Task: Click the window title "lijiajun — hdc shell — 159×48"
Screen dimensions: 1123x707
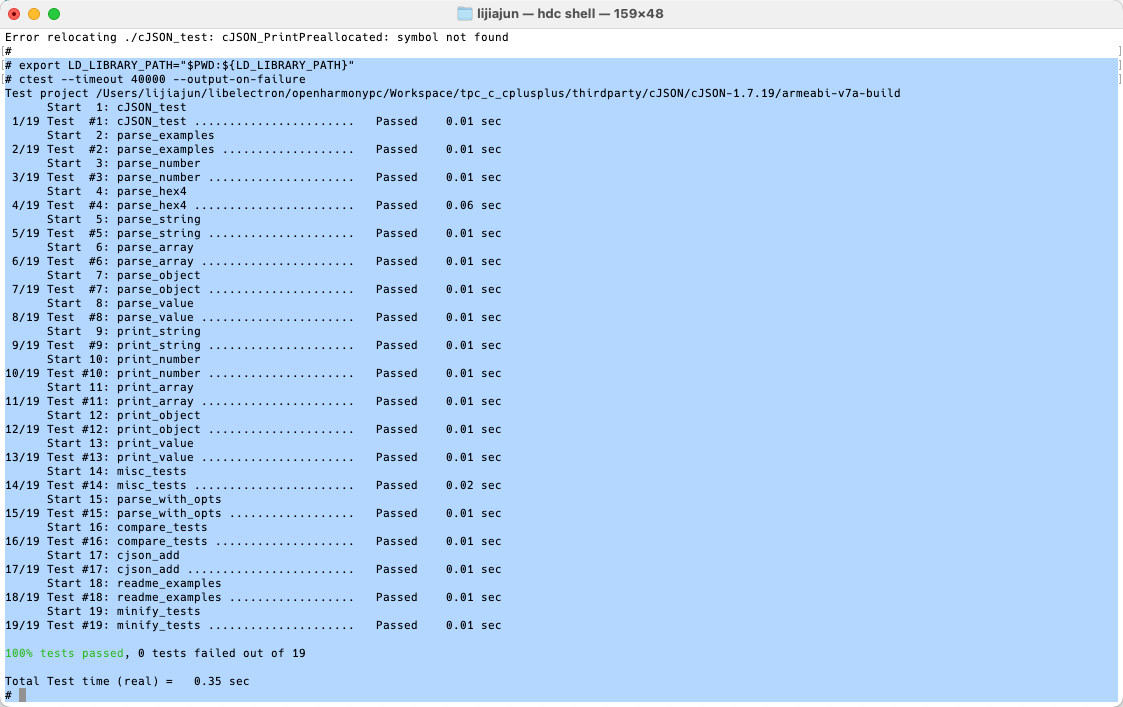Action: 570,14
